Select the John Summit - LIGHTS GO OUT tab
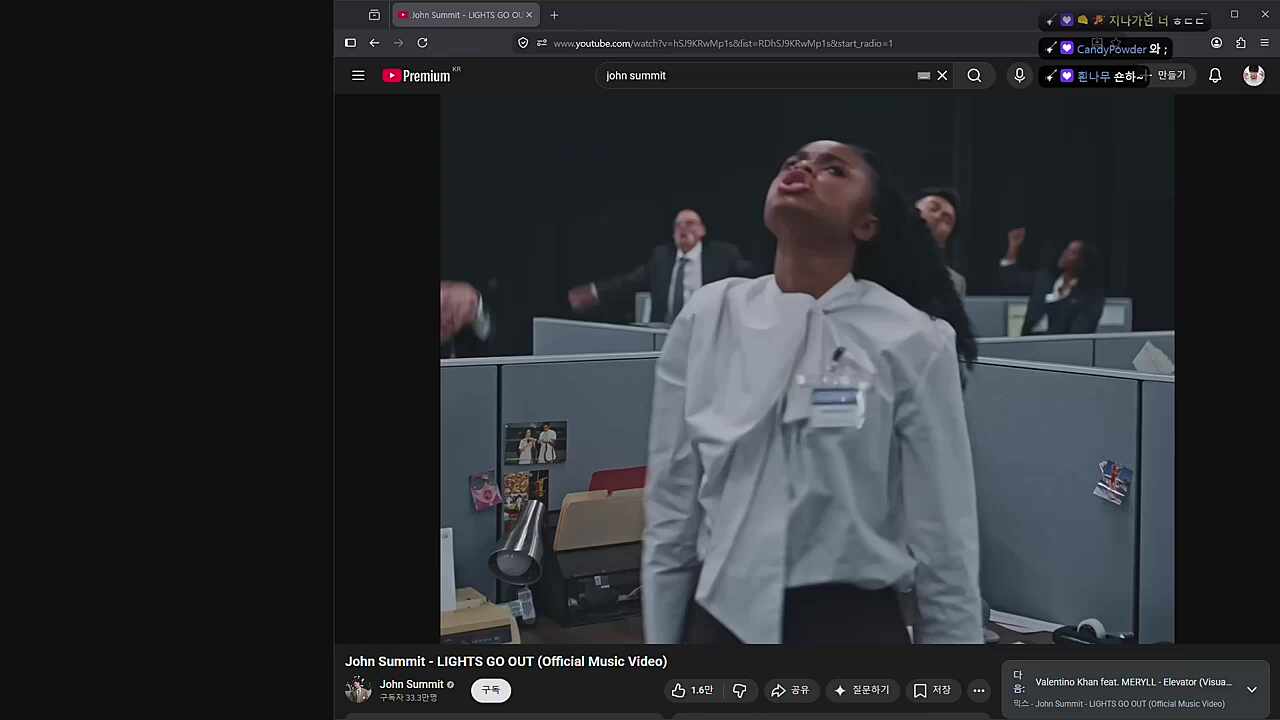The width and height of the screenshot is (1280, 720). (x=466, y=15)
